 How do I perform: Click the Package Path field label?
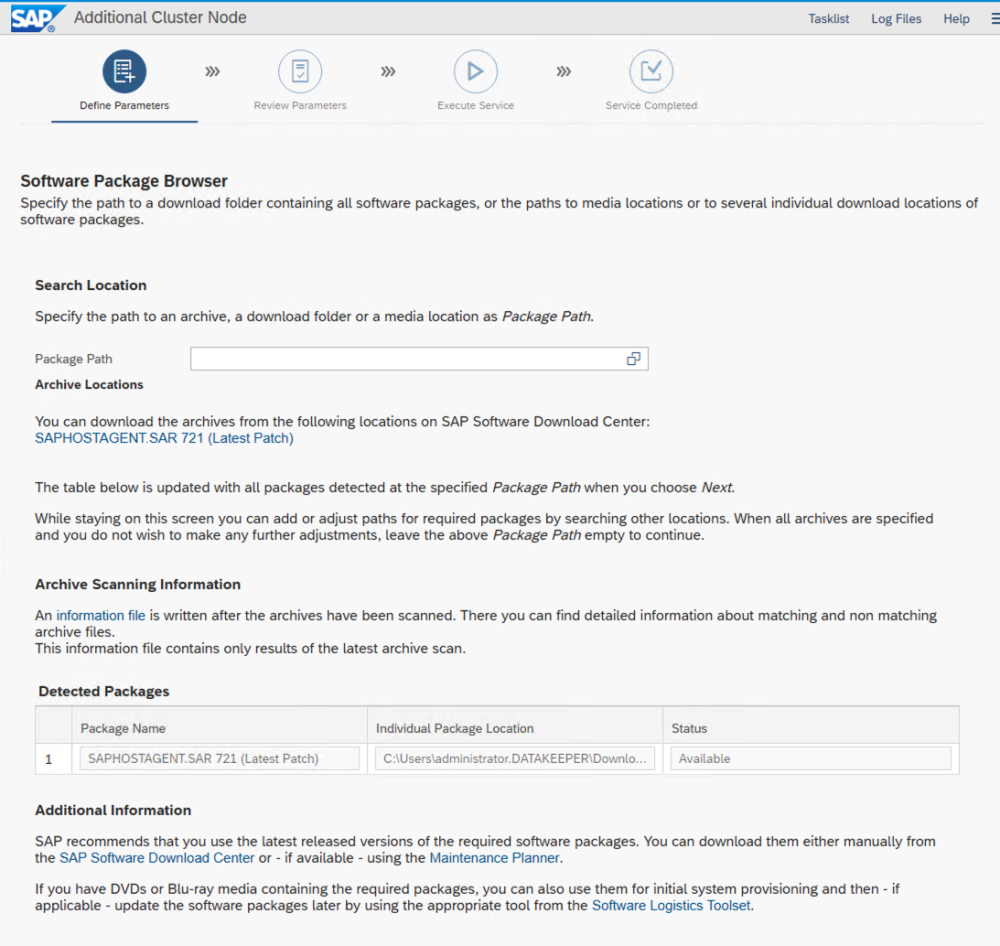(73, 359)
